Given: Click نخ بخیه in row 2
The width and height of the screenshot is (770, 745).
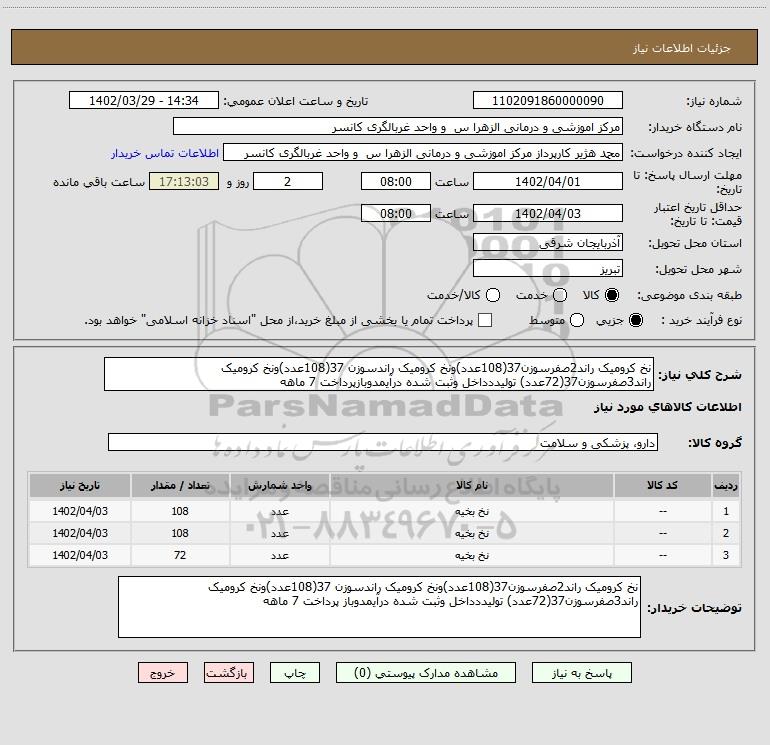Looking at the screenshot, I should [x=472, y=533].
